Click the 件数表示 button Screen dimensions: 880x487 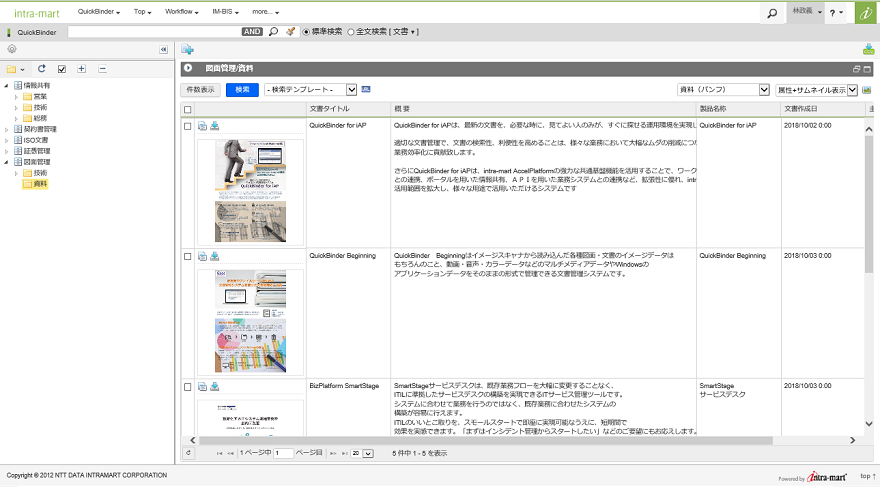[200, 90]
